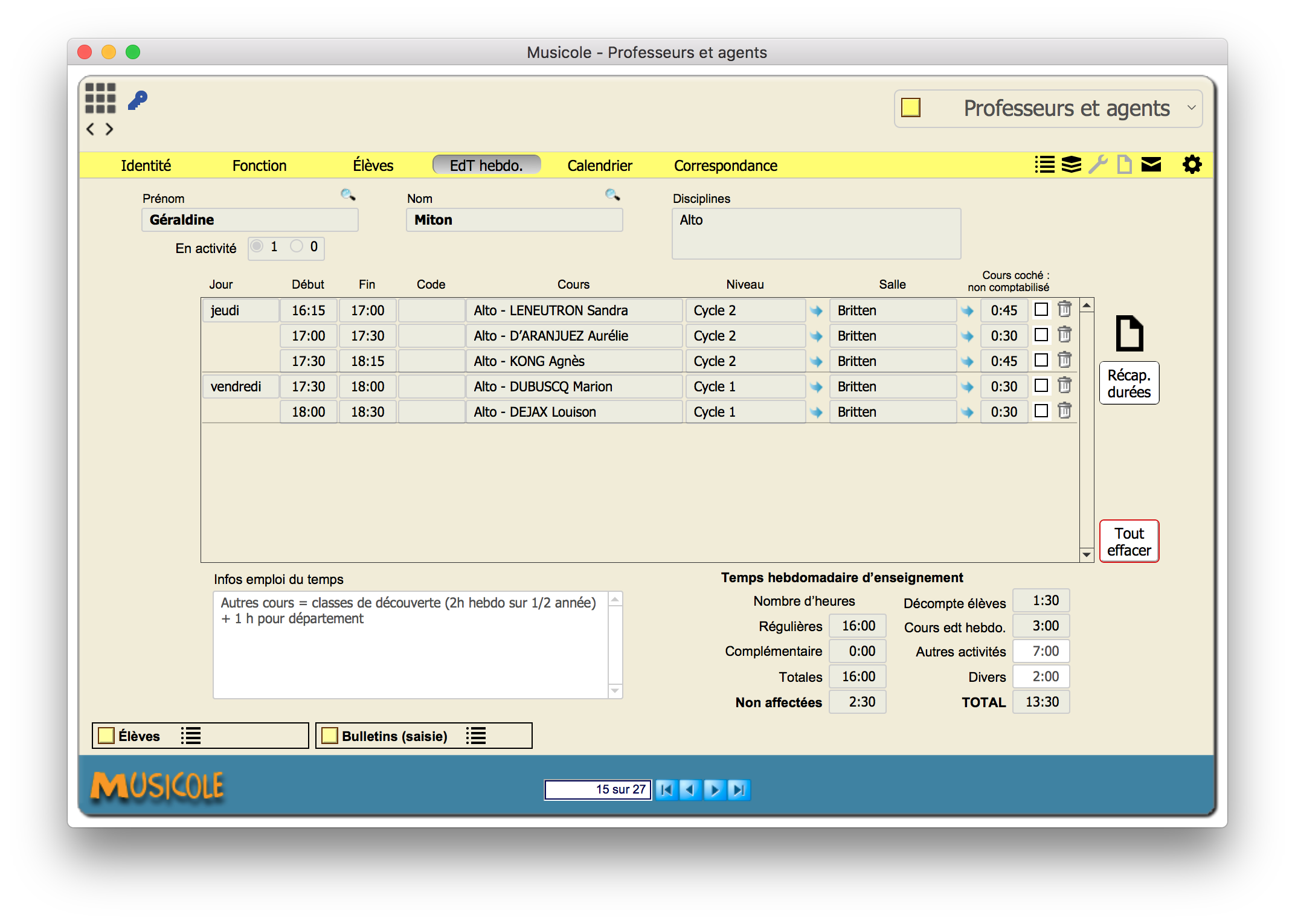
Task: Open level arrow for DUBUSCQ Marion row
Action: 817,387
